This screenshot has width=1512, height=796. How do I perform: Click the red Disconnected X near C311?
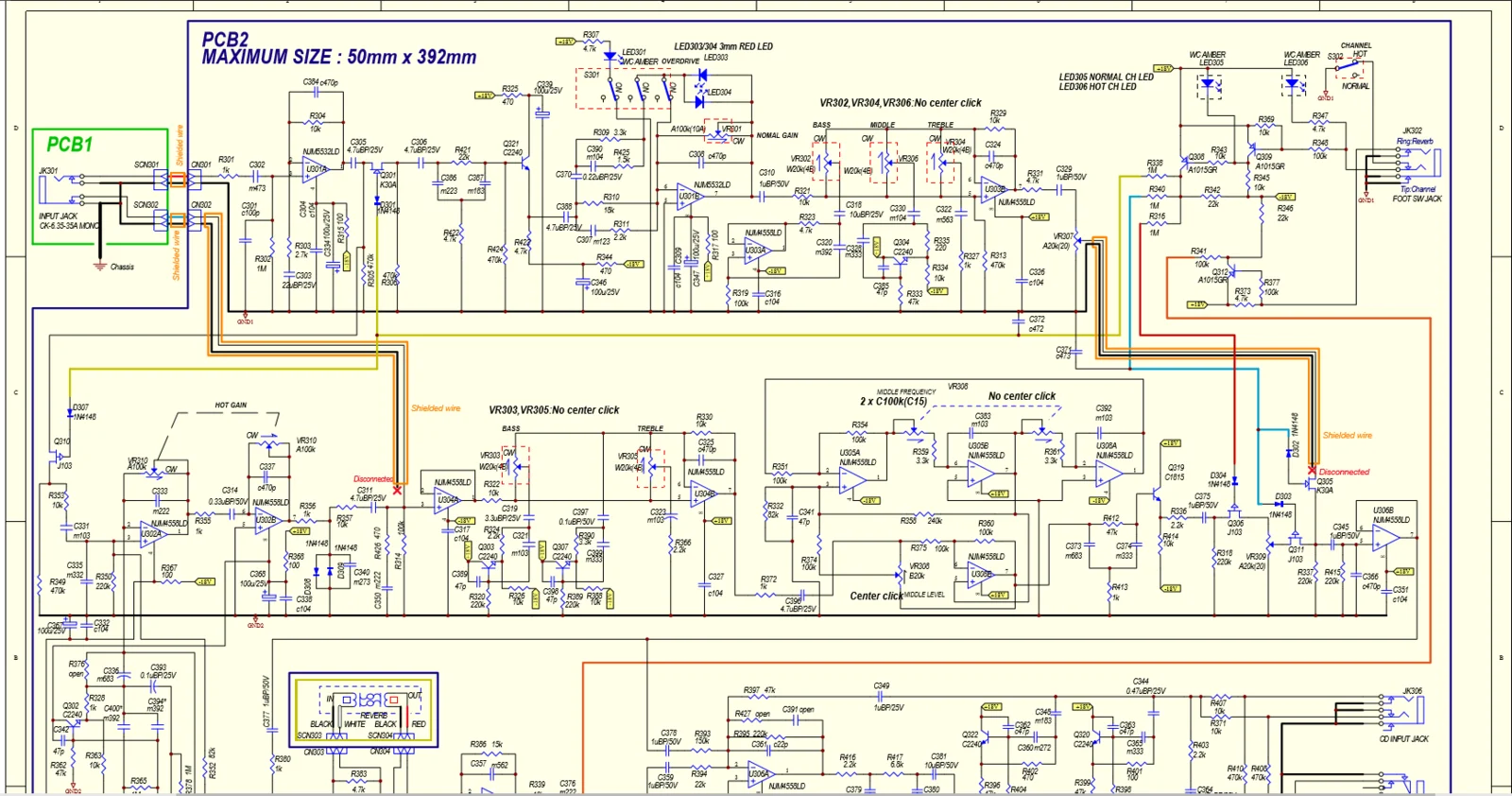(397, 490)
